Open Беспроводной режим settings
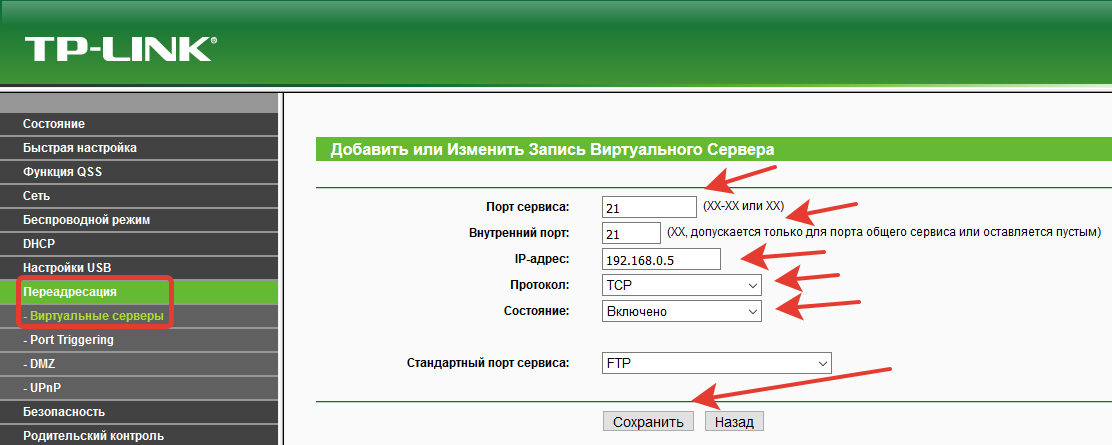Screen dimensions: 1112x445 (x=86, y=220)
